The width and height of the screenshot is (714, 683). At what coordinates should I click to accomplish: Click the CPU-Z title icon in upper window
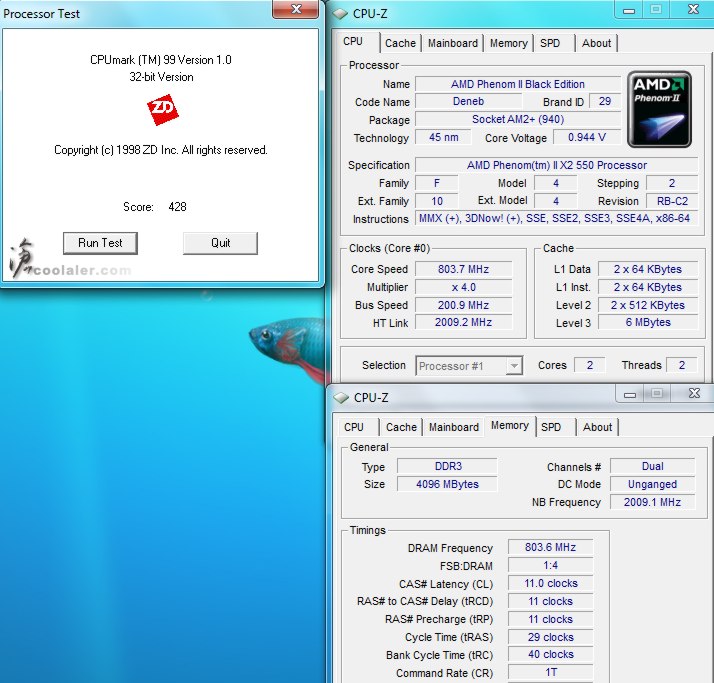pyautogui.click(x=340, y=14)
